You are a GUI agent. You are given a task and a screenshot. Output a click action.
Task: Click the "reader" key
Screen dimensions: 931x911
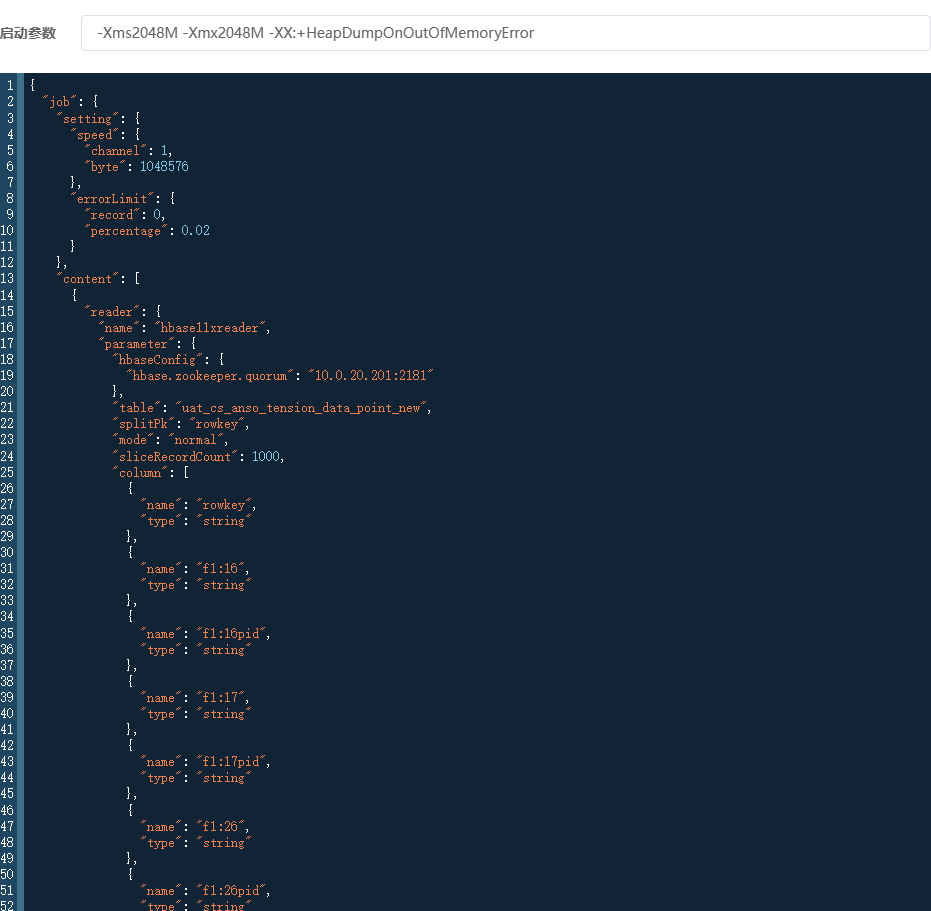[x=111, y=312]
